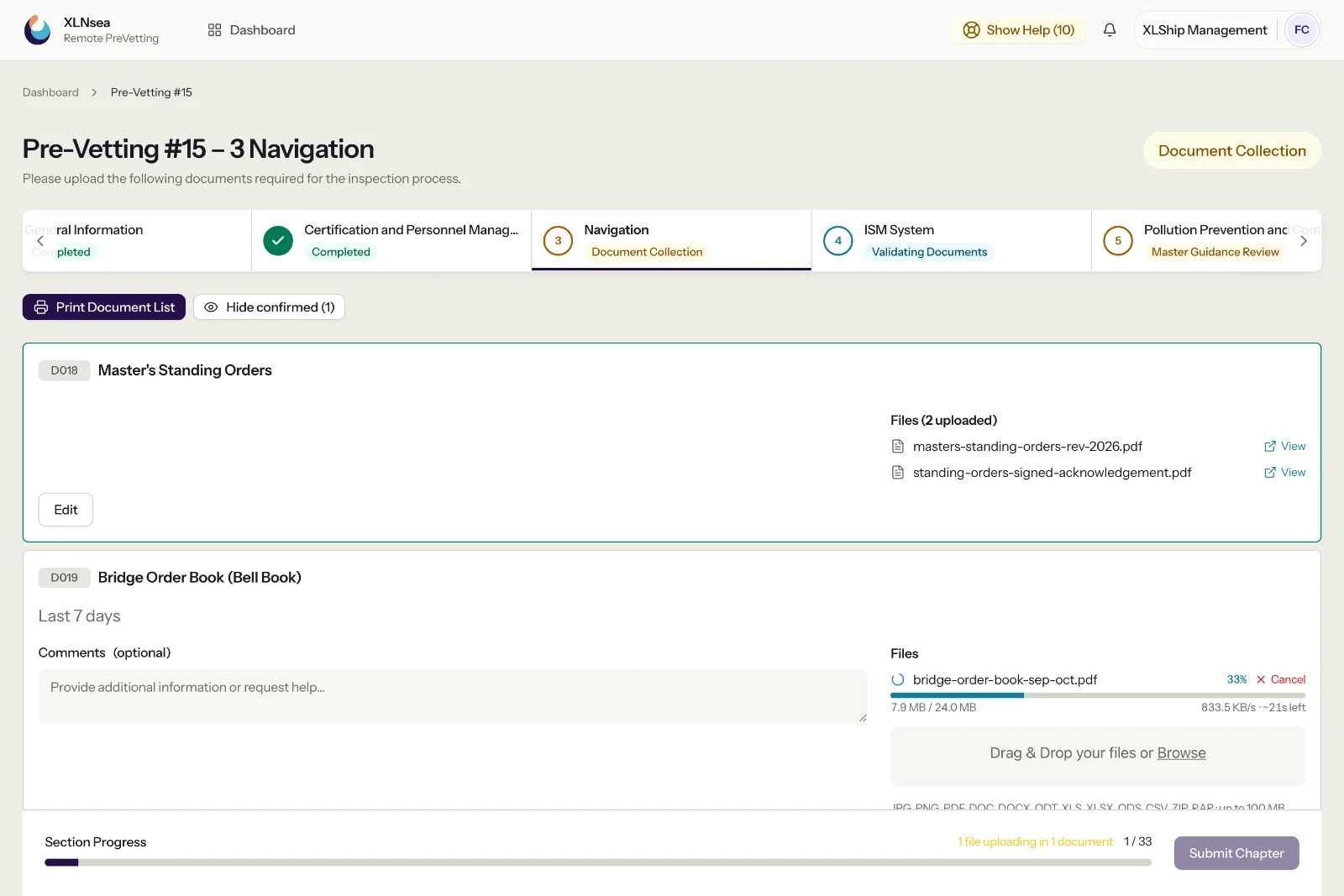Cancel the bridge-order-book upload
Viewport: 1344px width, 896px height.
tap(1281, 679)
